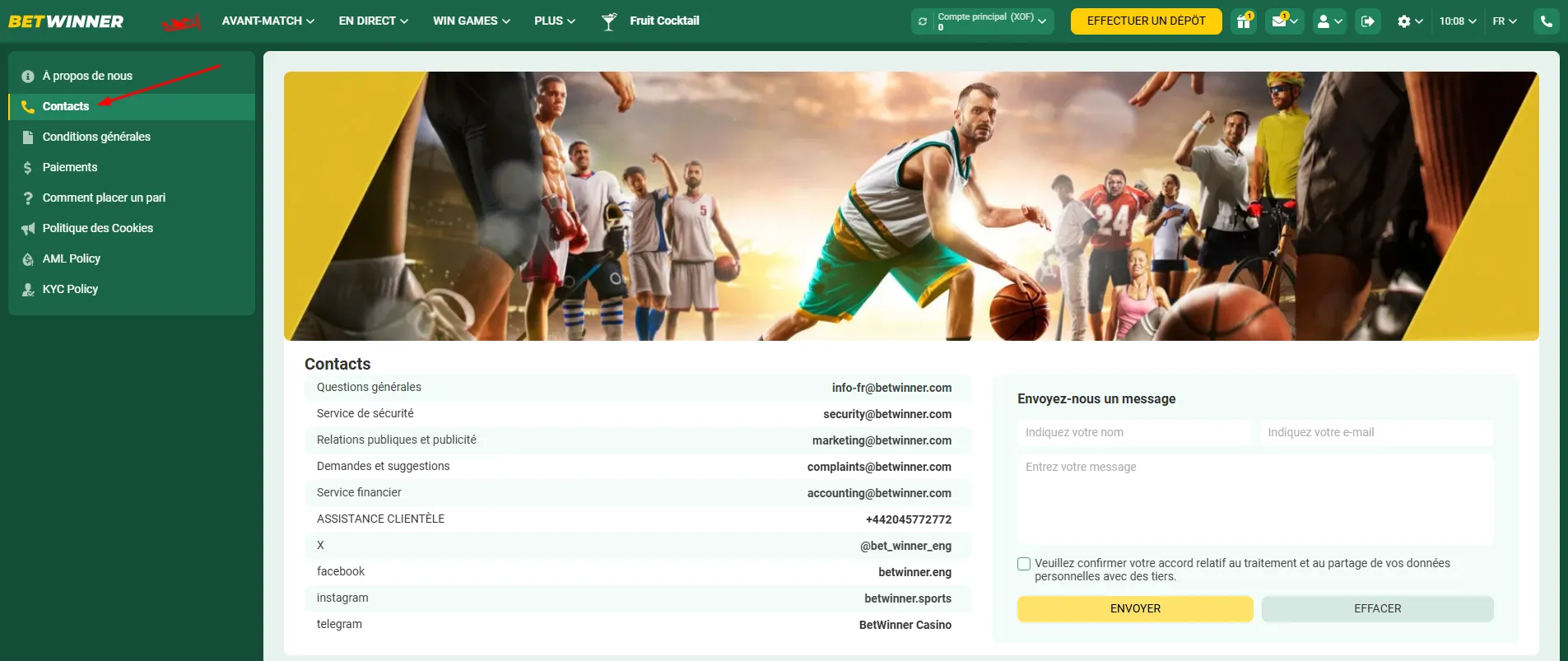Click EFFECTUER UN DÉPÔT button

click(1147, 21)
